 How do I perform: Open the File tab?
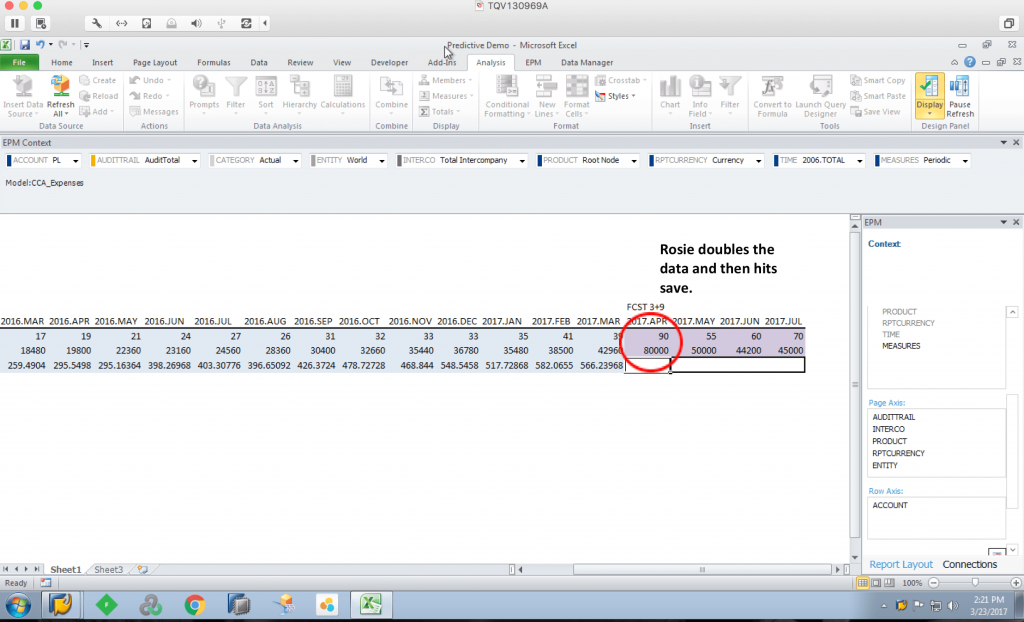click(x=19, y=63)
